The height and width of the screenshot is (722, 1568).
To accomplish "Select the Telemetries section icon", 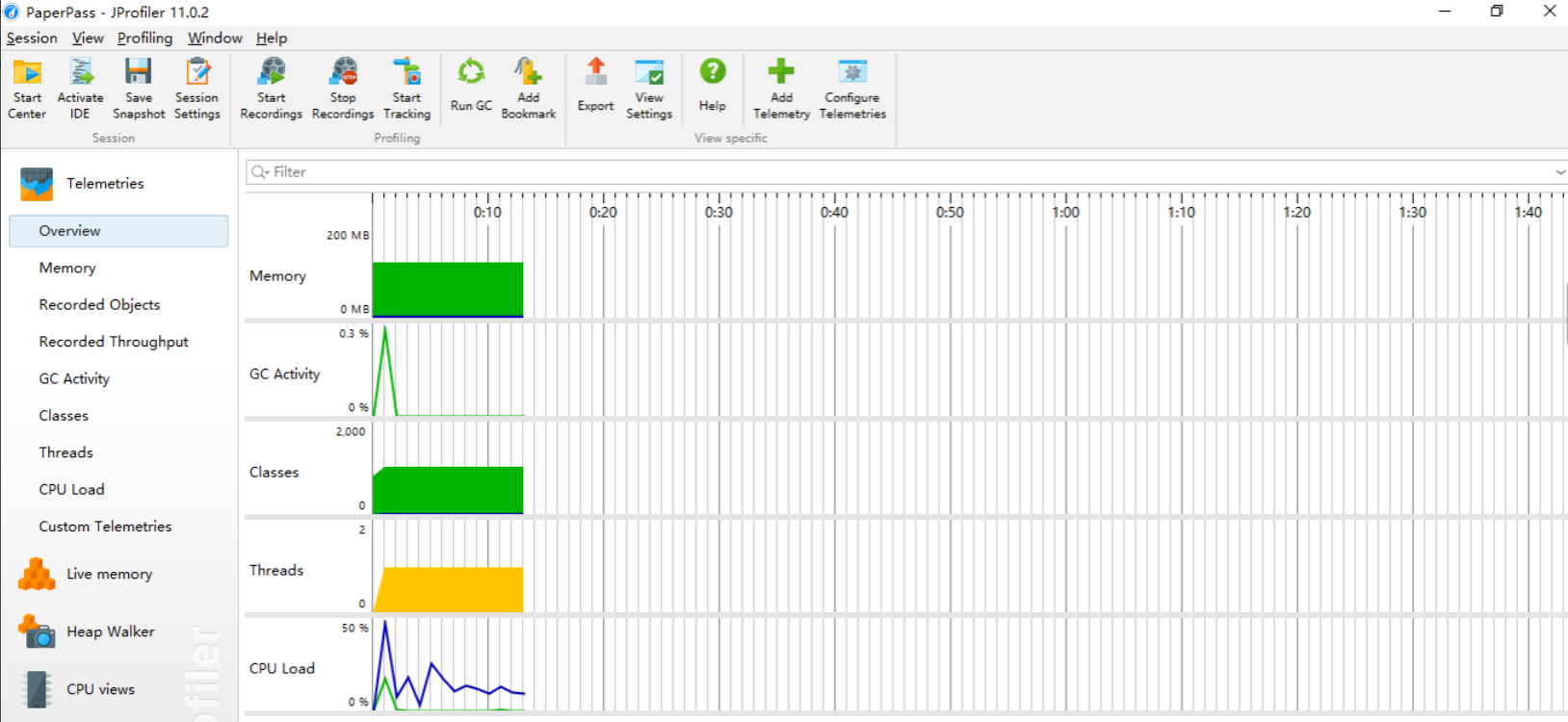I will click(x=37, y=184).
